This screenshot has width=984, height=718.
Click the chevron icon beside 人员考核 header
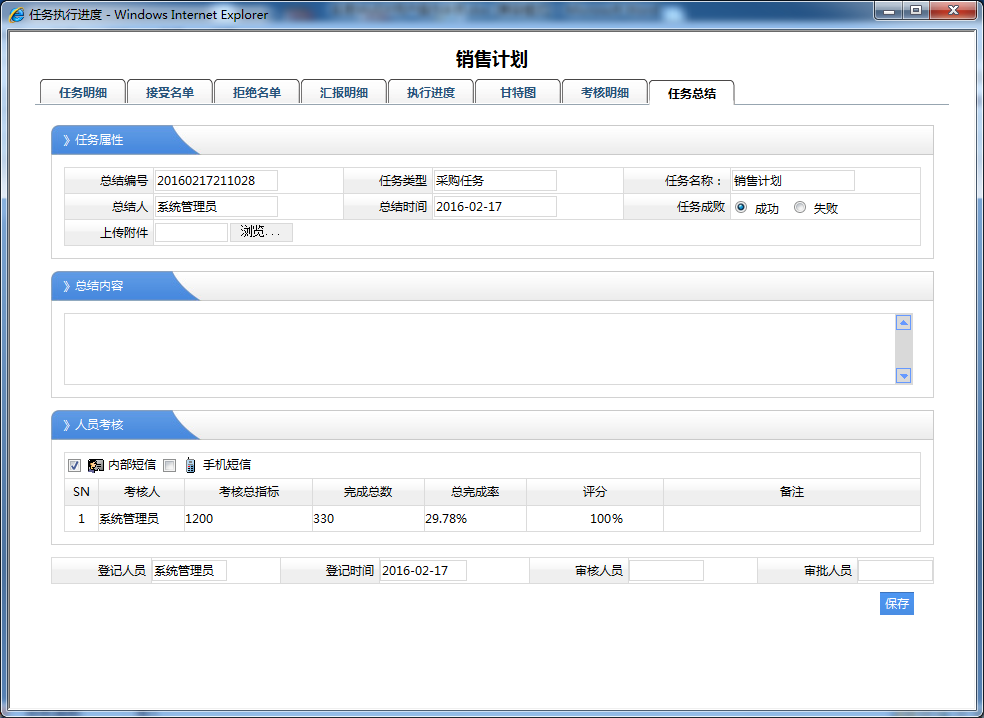66,425
